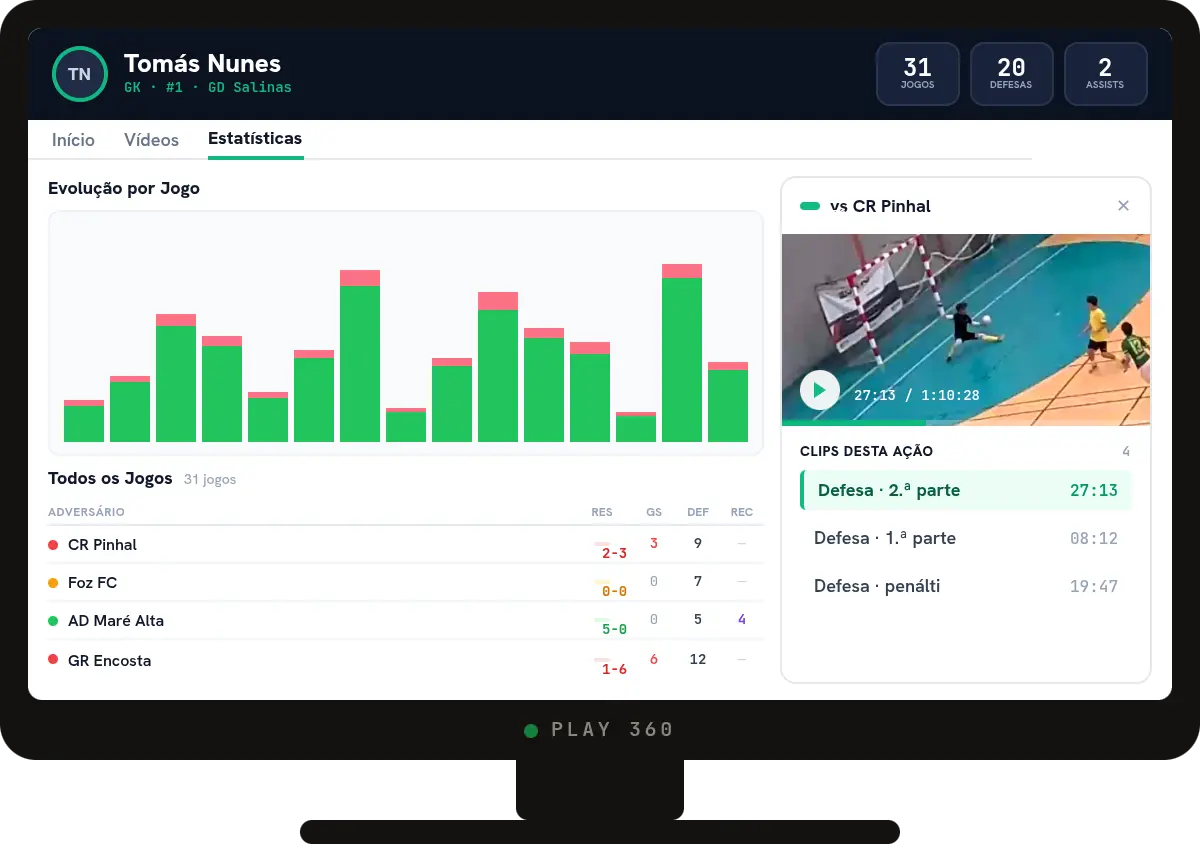
Task: Click the GS column header
Action: (654, 512)
